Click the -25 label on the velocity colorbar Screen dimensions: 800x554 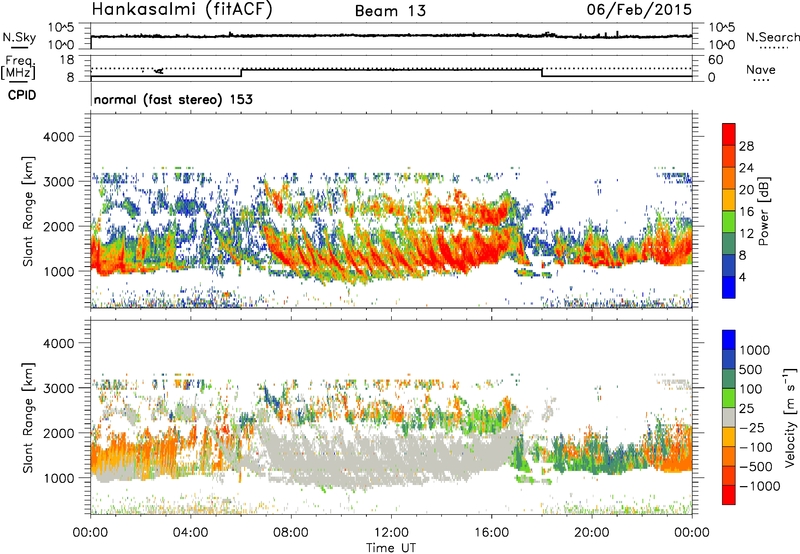coord(751,427)
